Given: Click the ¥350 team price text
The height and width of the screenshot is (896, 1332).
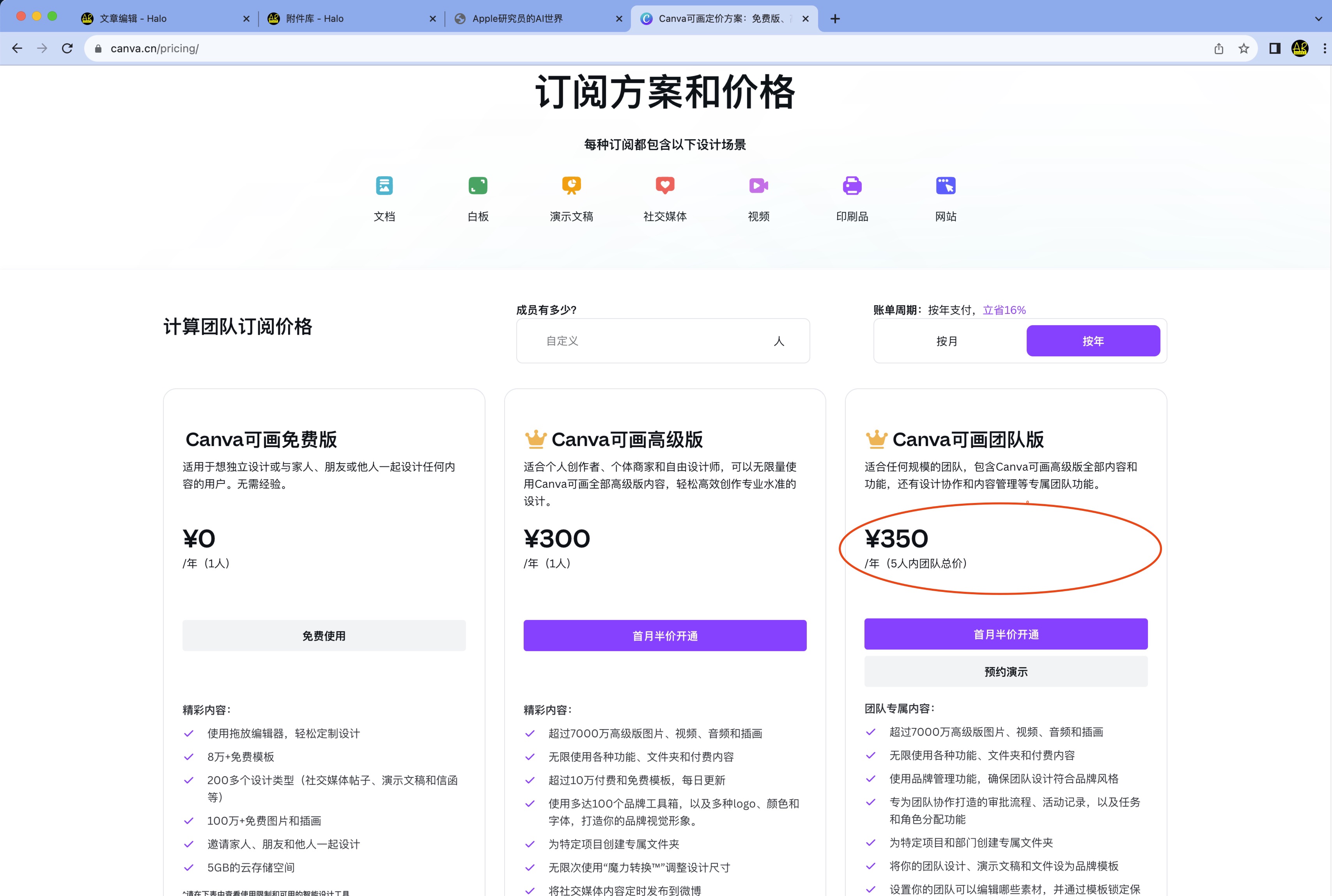Looking at the screenshot, I should (x=896, y=538).
